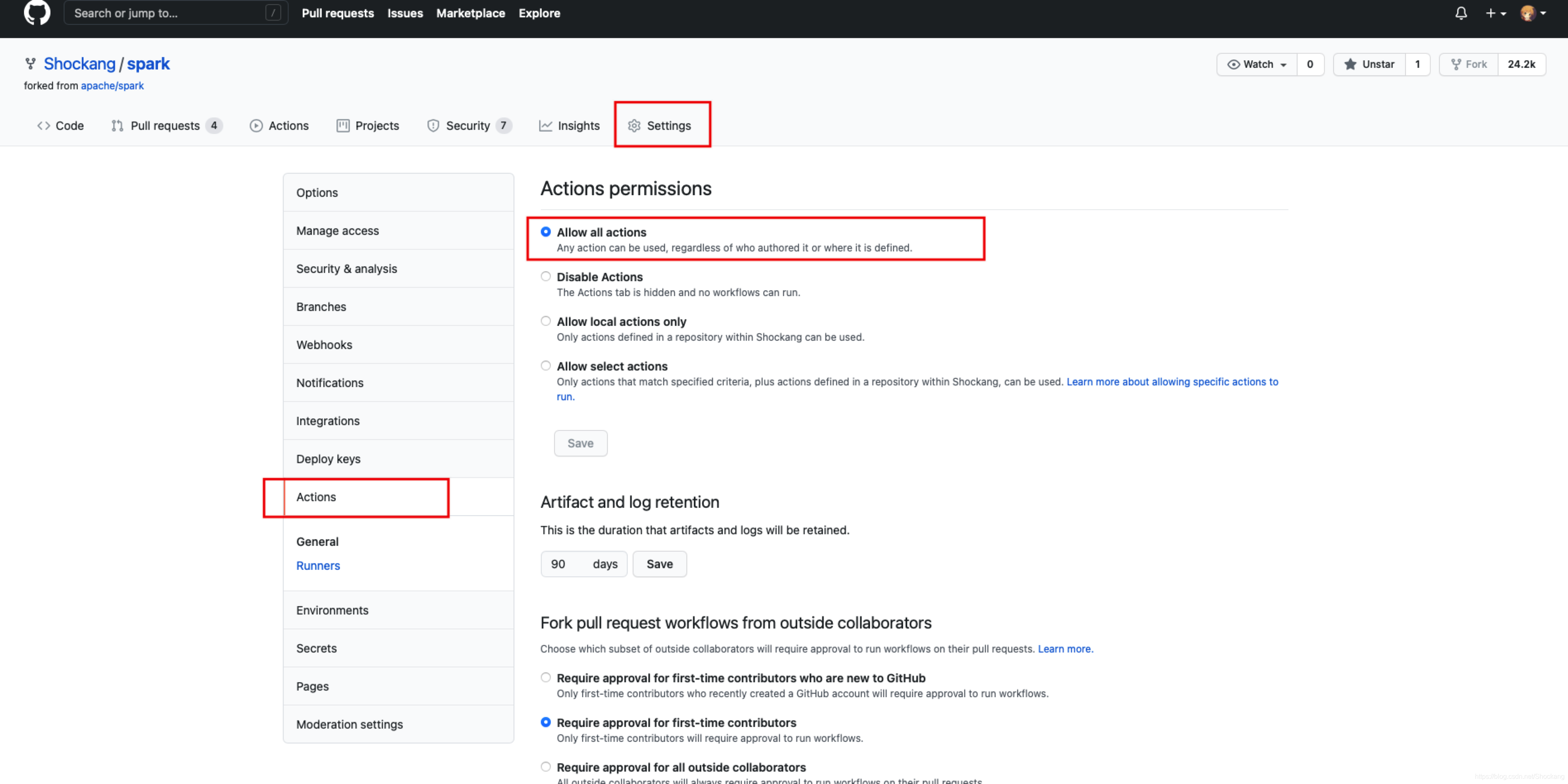The height and width of the screenshot is (784, 1568).
Task: Click Save button for Actions permissions
Action: 580,443
